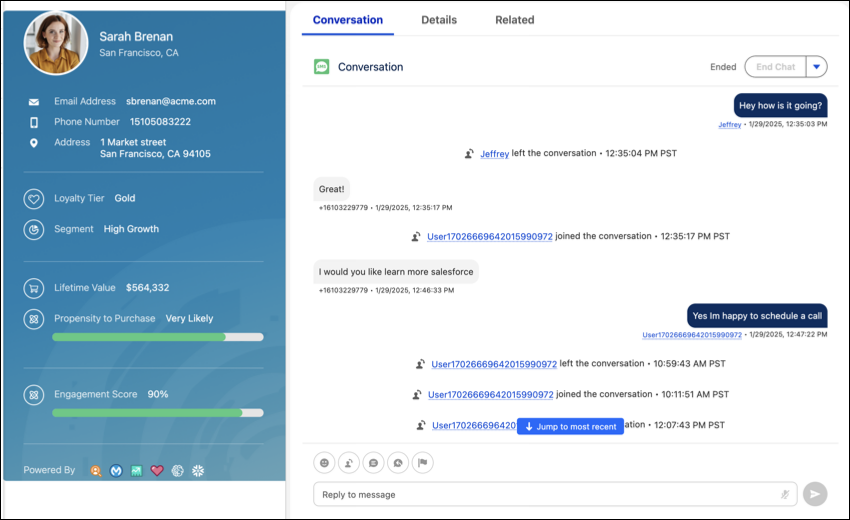The width and height of the screenshot is (850, 520).
Task: Click the $564,332 lifetime value
Action: (x=147, y=288)
